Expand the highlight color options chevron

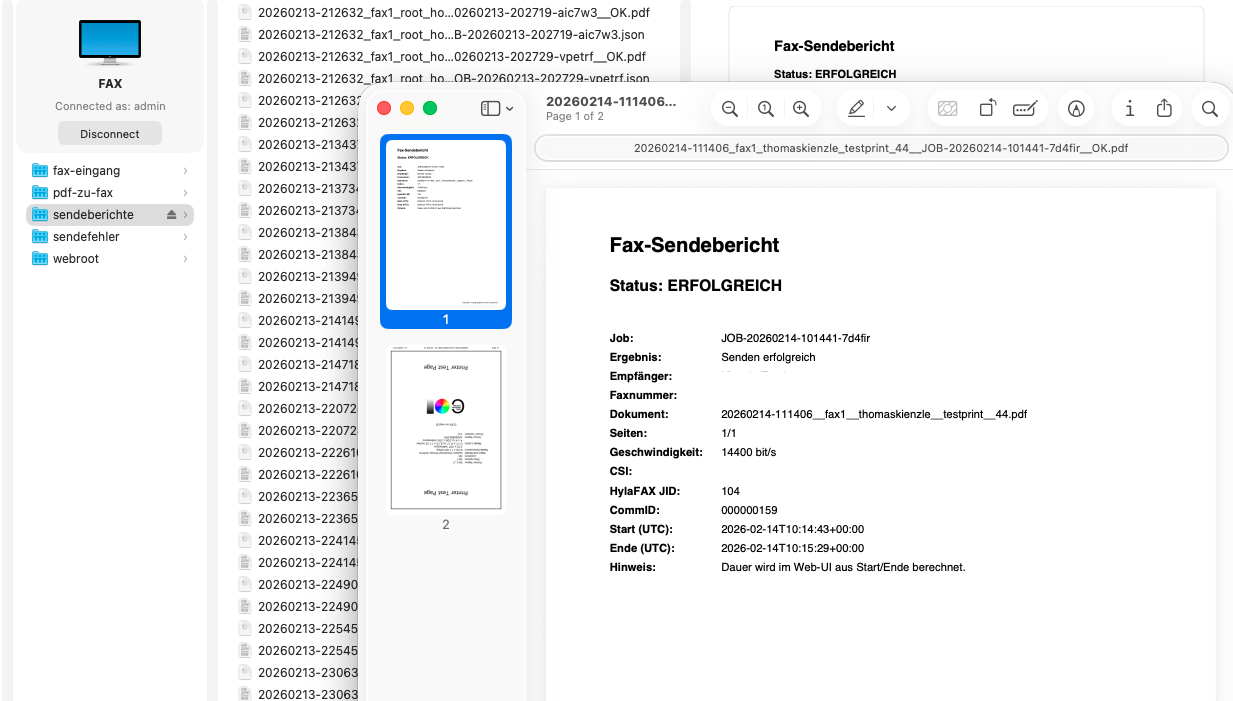click(x=891, y=109)
